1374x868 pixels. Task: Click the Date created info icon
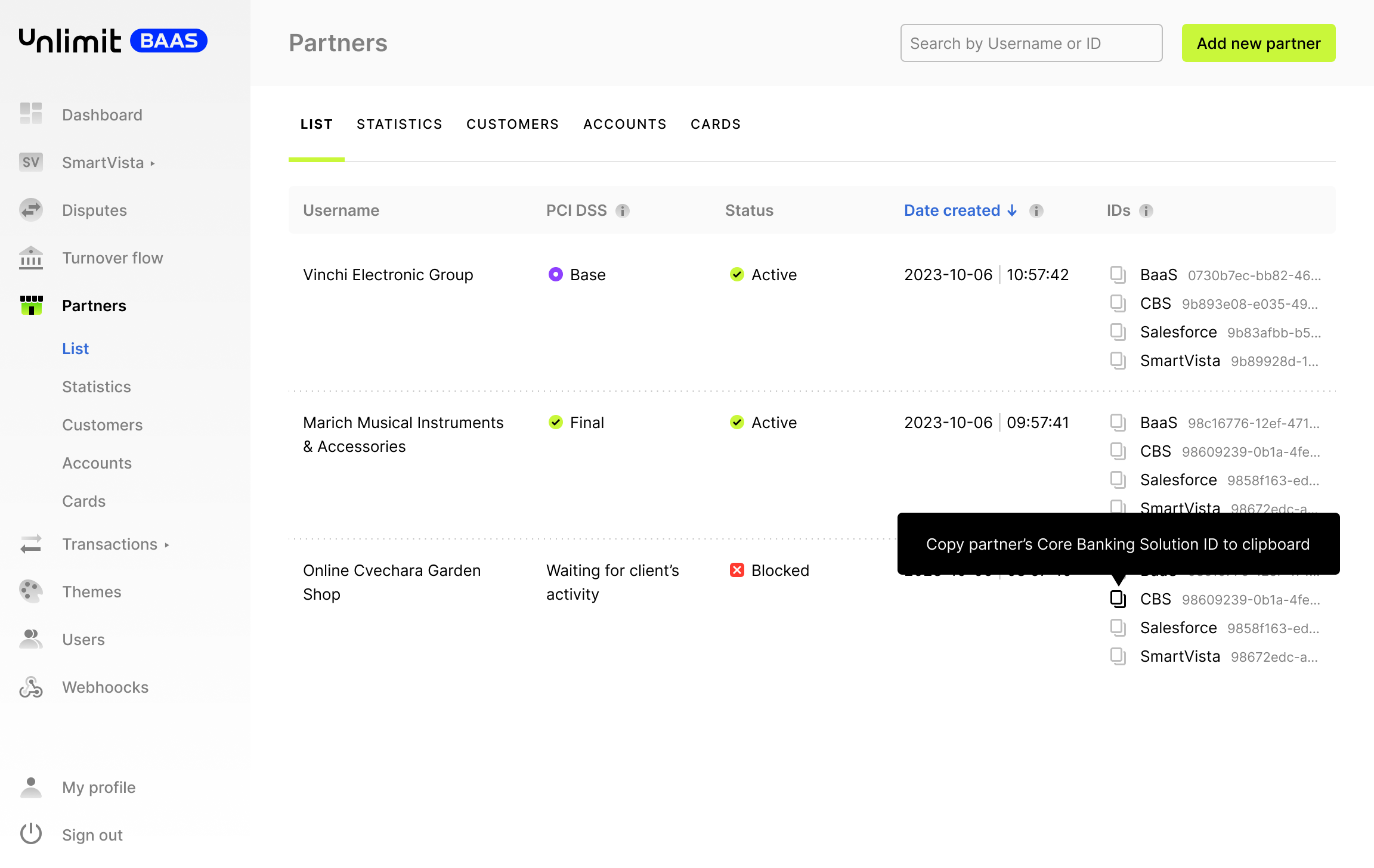click(x=1036, y=210)
